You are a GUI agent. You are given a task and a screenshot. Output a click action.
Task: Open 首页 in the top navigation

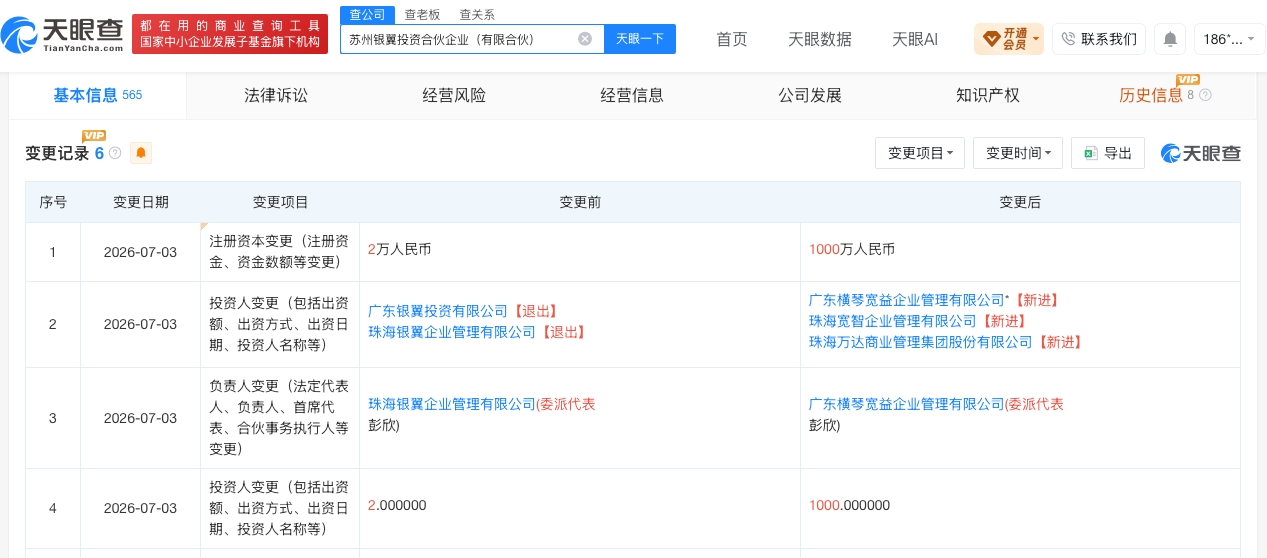[x=732, y=39]
